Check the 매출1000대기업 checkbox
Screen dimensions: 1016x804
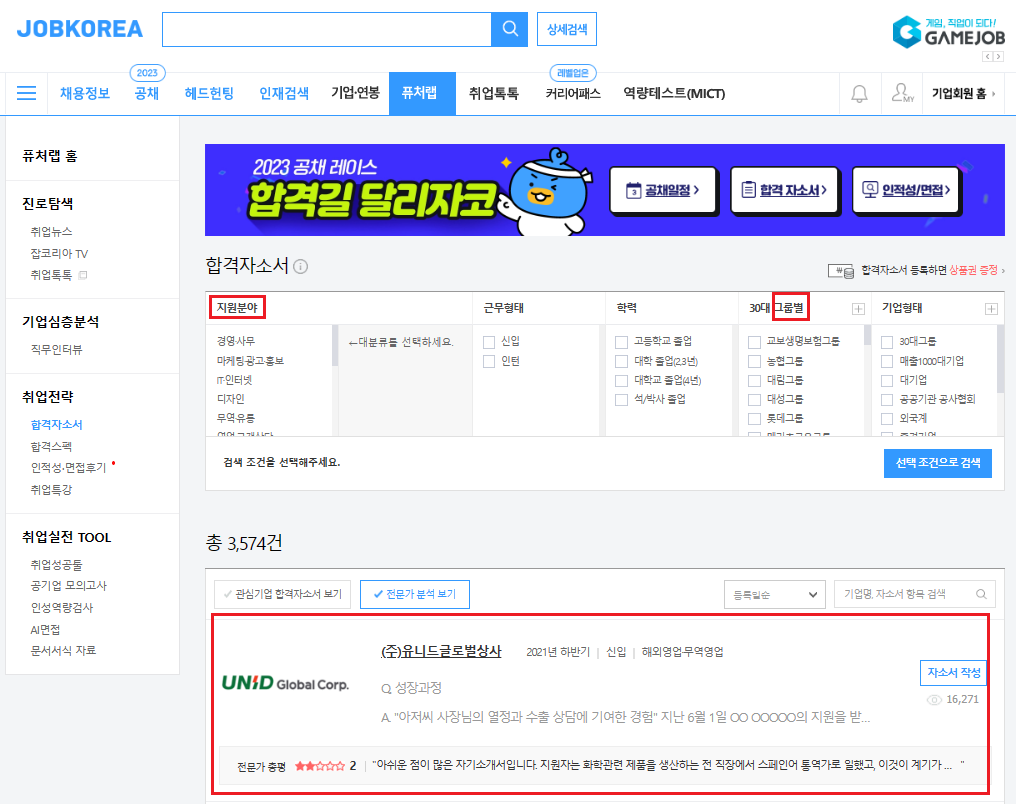coord(887,362)
